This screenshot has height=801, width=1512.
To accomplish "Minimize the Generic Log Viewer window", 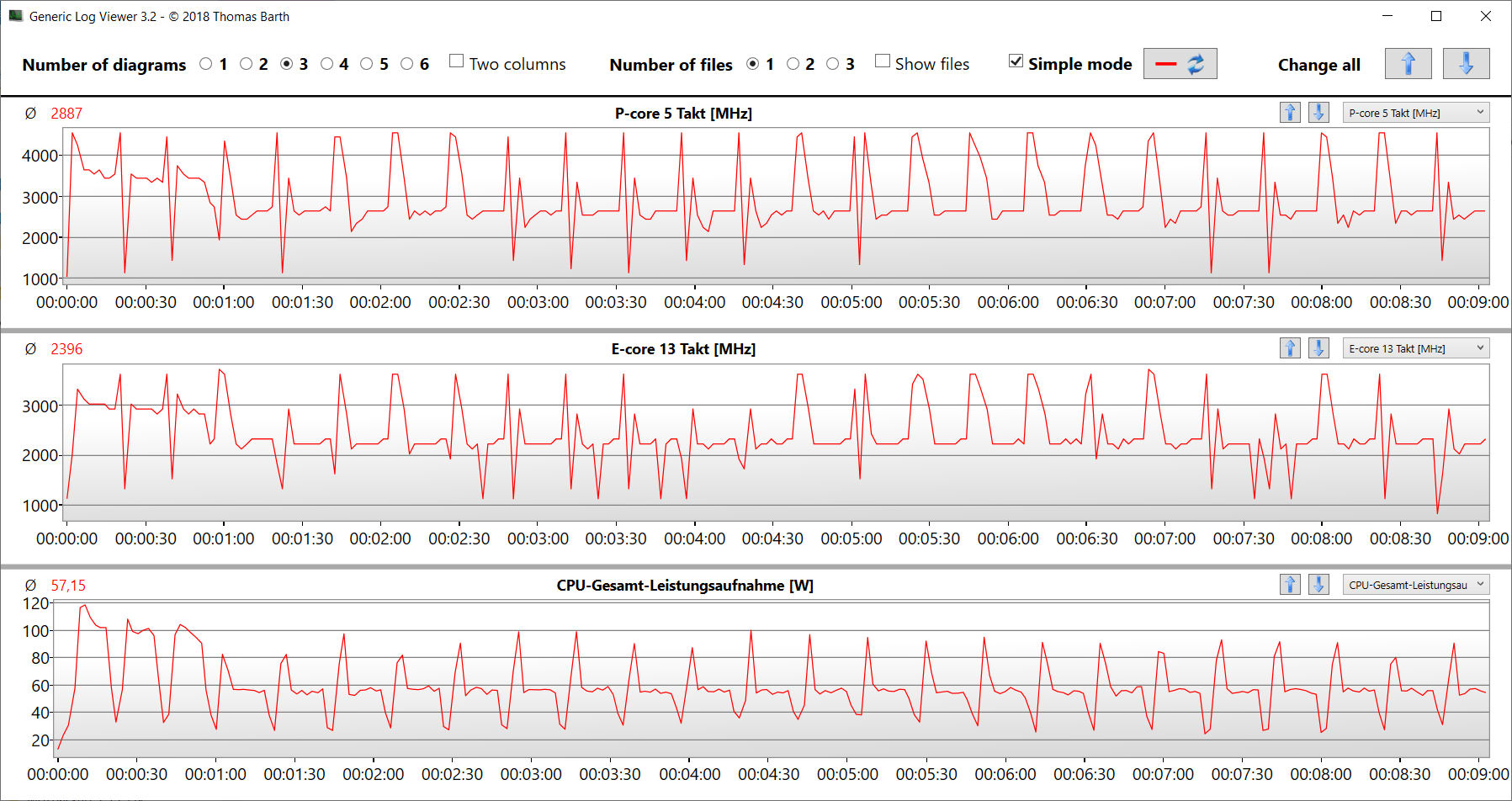I will (1387, 16).
